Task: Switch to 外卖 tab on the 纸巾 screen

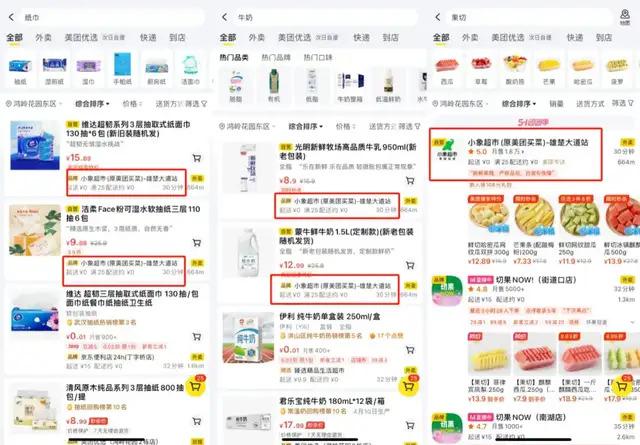Action: [x=43, y=38]
